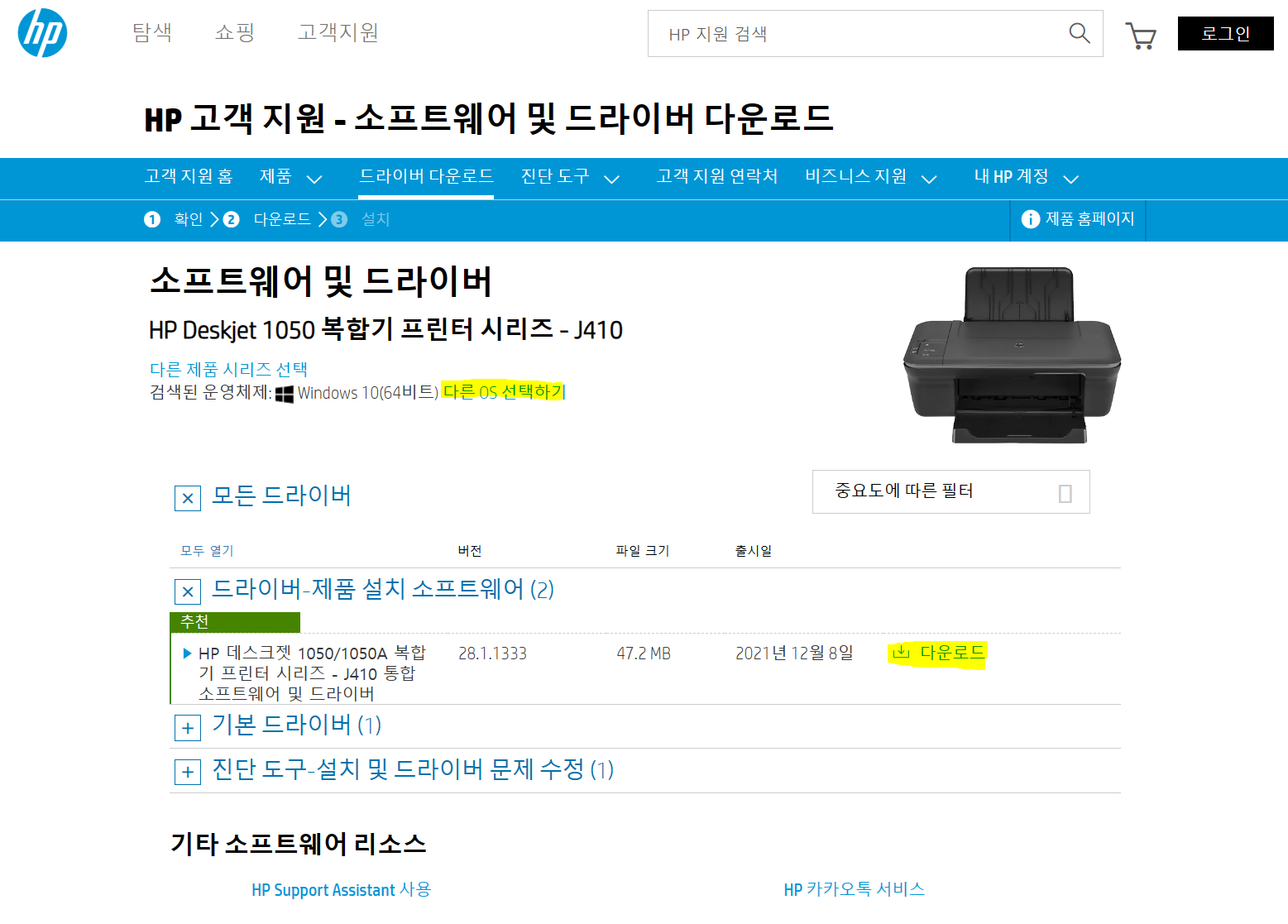Viewport: 1288px width, 924px height.
Task: Expand the 기본 드라이버 (1) section
Action: point(188,728)
